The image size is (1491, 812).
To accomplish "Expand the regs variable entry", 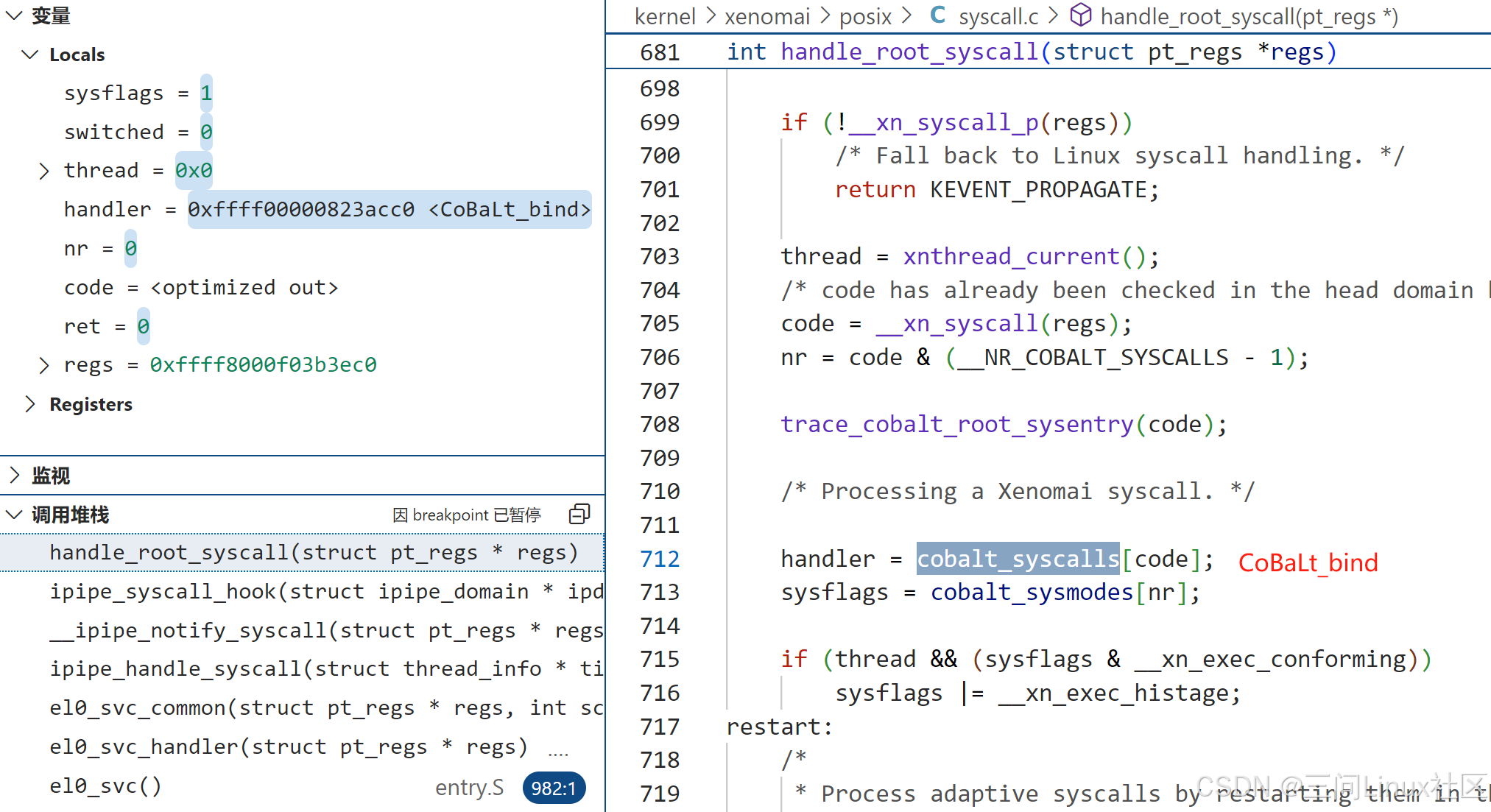I will pyautogui.click(x=44, y=365).
